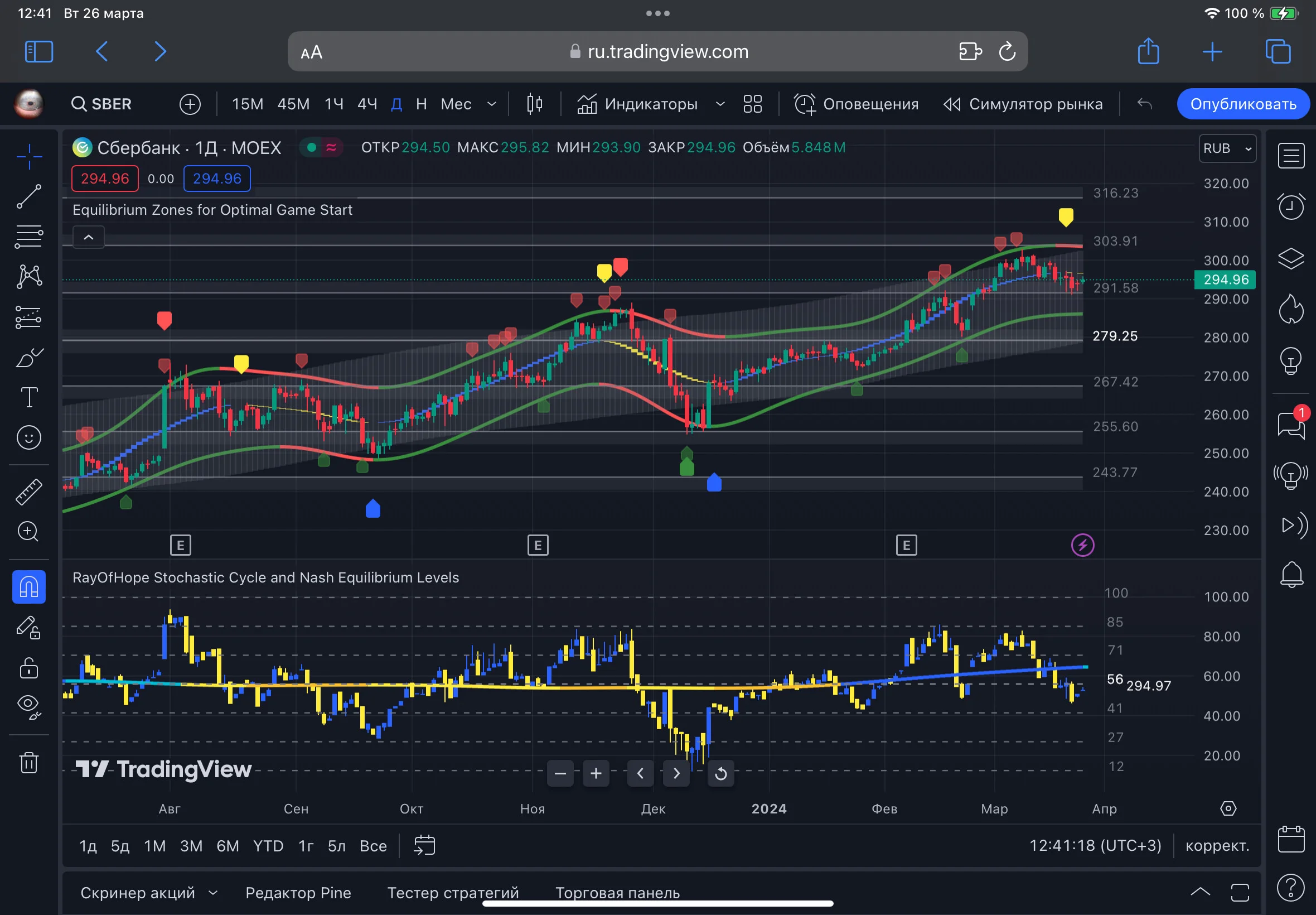Open the SBER symbol search
Screen dimensions: 1316x915
101,104
